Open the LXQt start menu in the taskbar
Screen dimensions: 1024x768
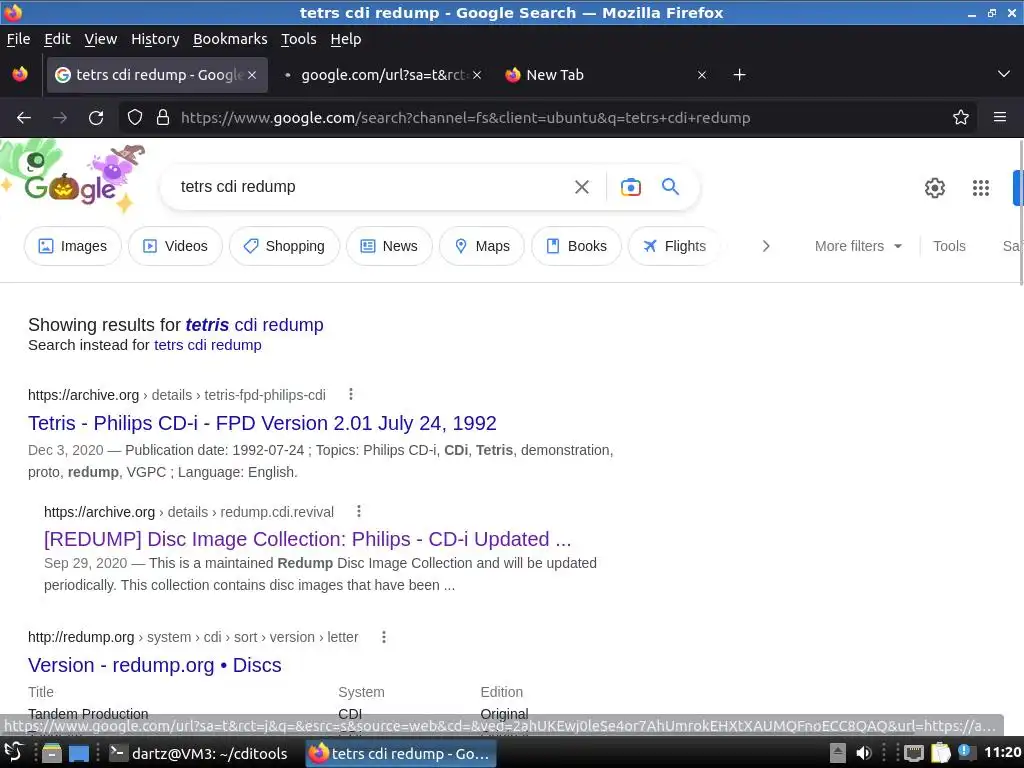(13, 753)
